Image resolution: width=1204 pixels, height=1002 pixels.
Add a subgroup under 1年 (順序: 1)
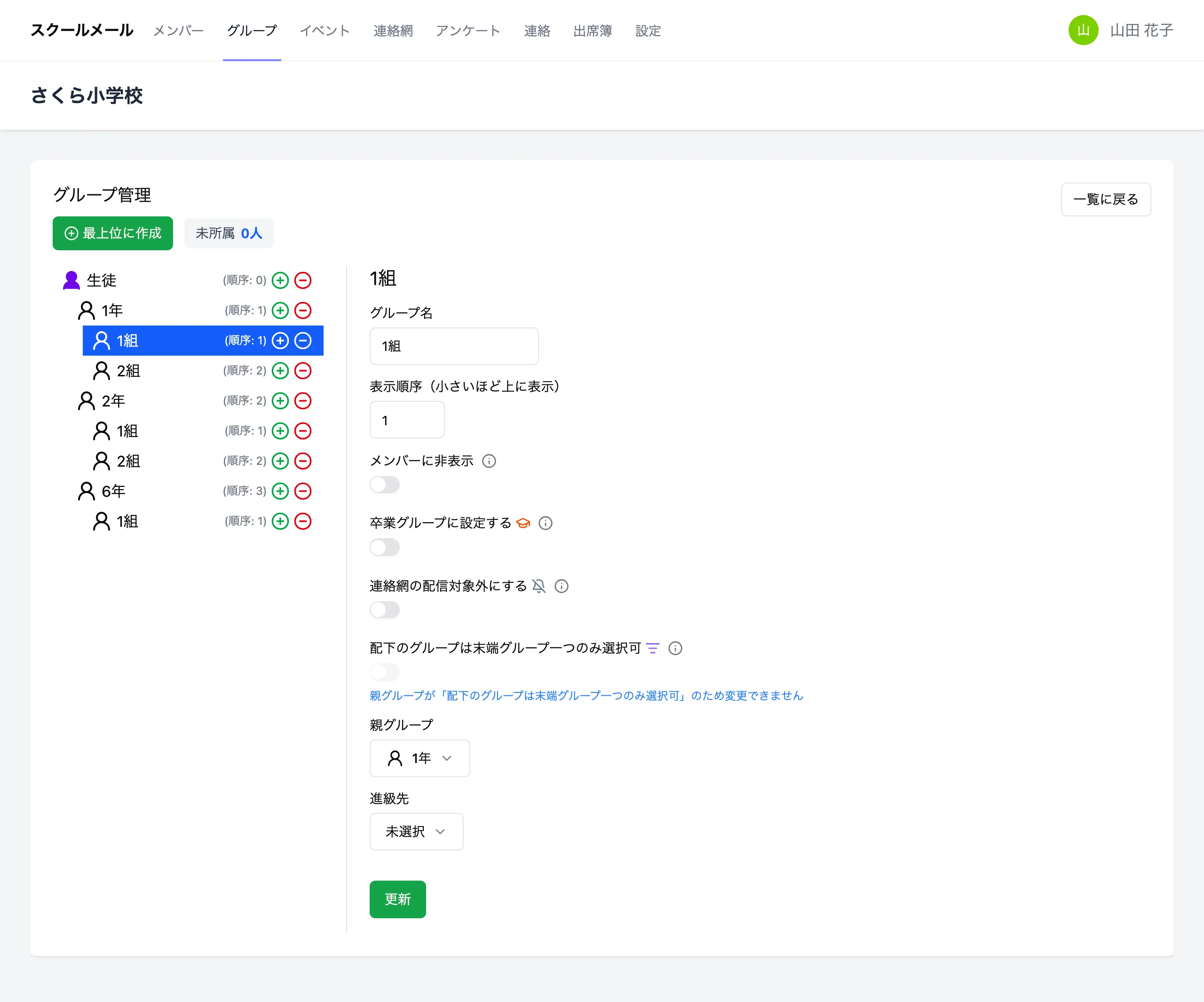[280, 310]
